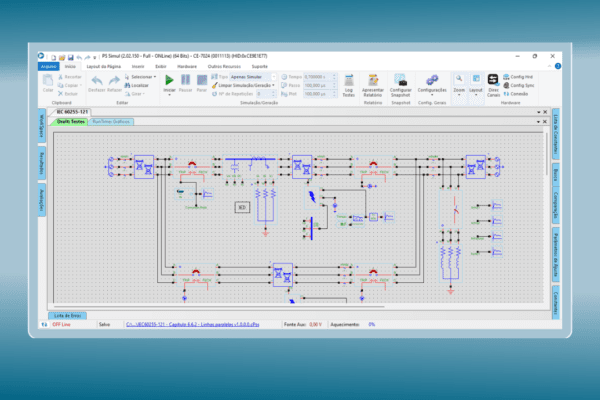Click the Colar paste icon
The width and height of the screenshot is (600, 400).
[x=48, y=81]
